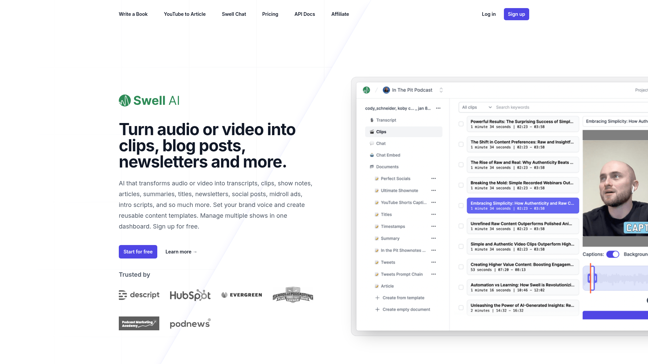Open options dots for Ultimate Shownote

[x=434, y=190]
